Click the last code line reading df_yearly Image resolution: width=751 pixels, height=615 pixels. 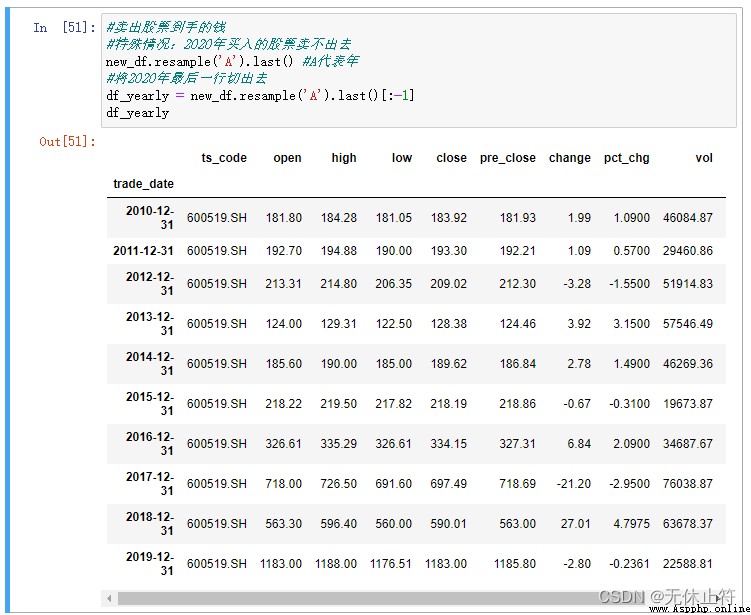[x=137, y=113]
